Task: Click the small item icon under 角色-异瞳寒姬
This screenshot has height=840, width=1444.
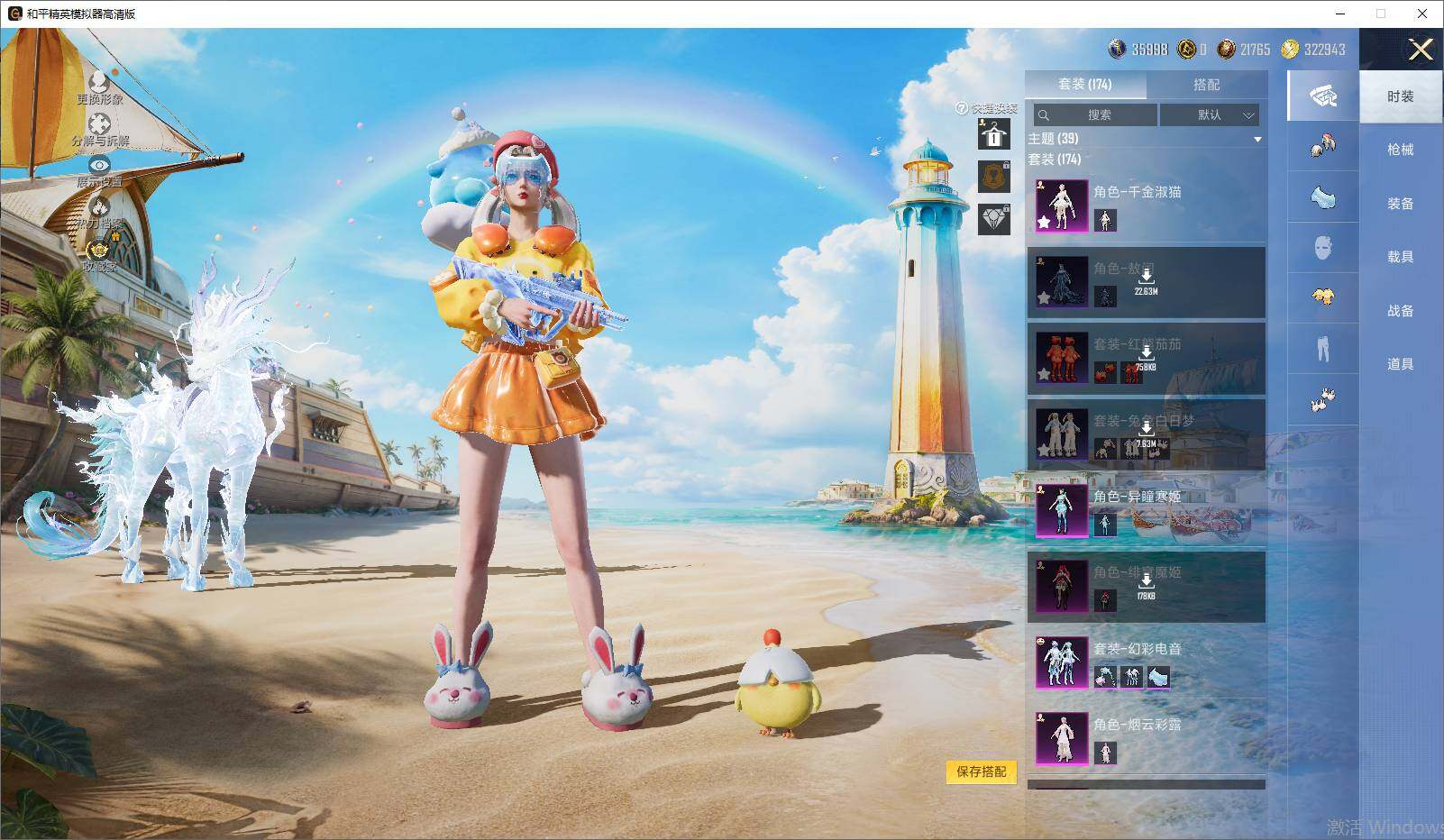Action: [x=1105, y=525]
